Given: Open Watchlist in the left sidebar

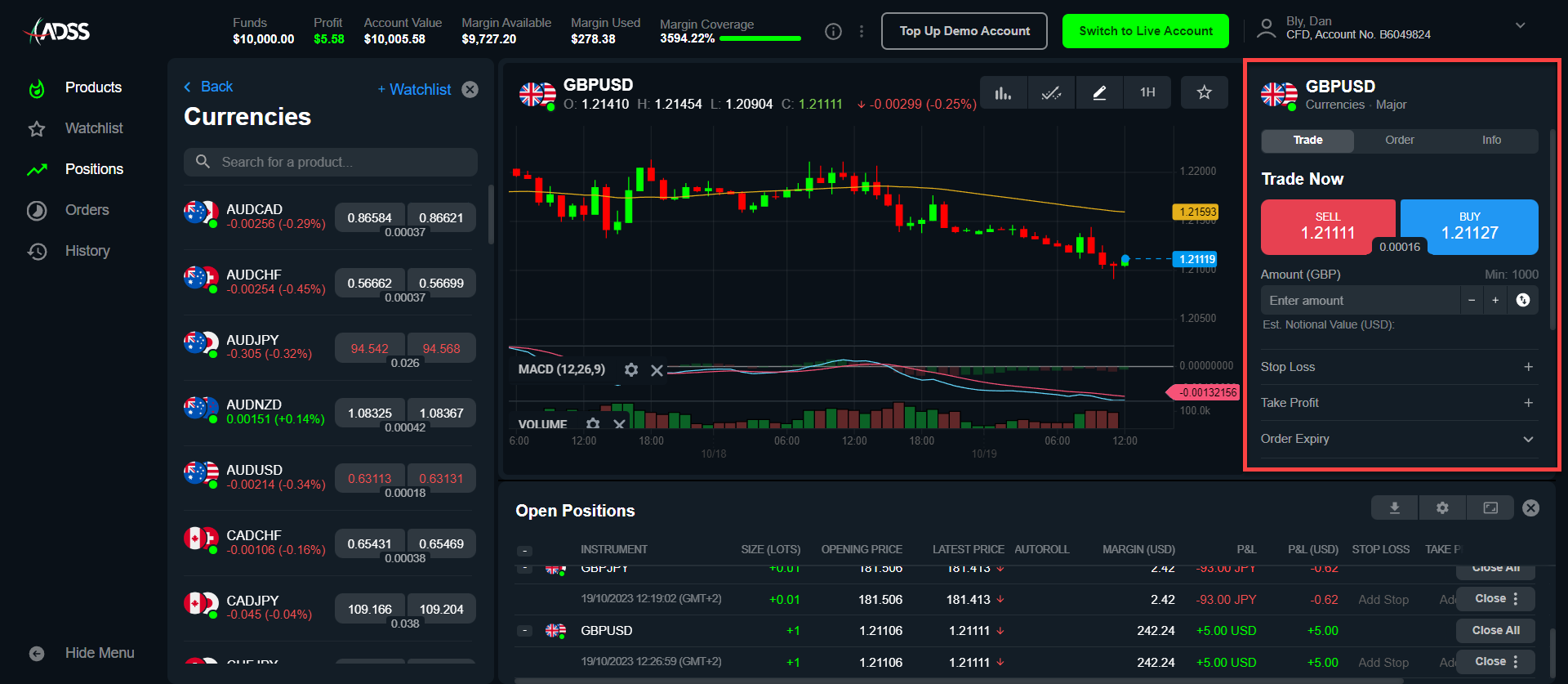Looking at the screenshot, I should pyautogui.click(x=94, y=128).
